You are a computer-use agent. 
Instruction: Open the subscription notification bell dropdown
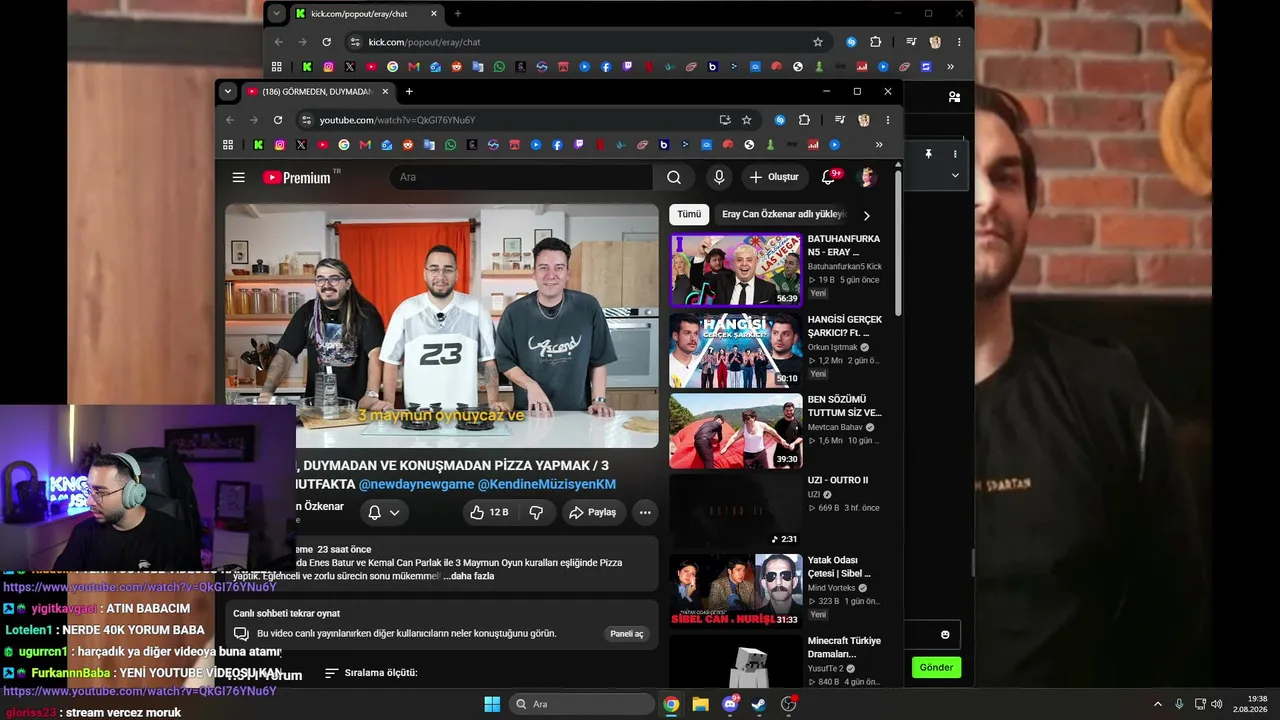[384, 512]
